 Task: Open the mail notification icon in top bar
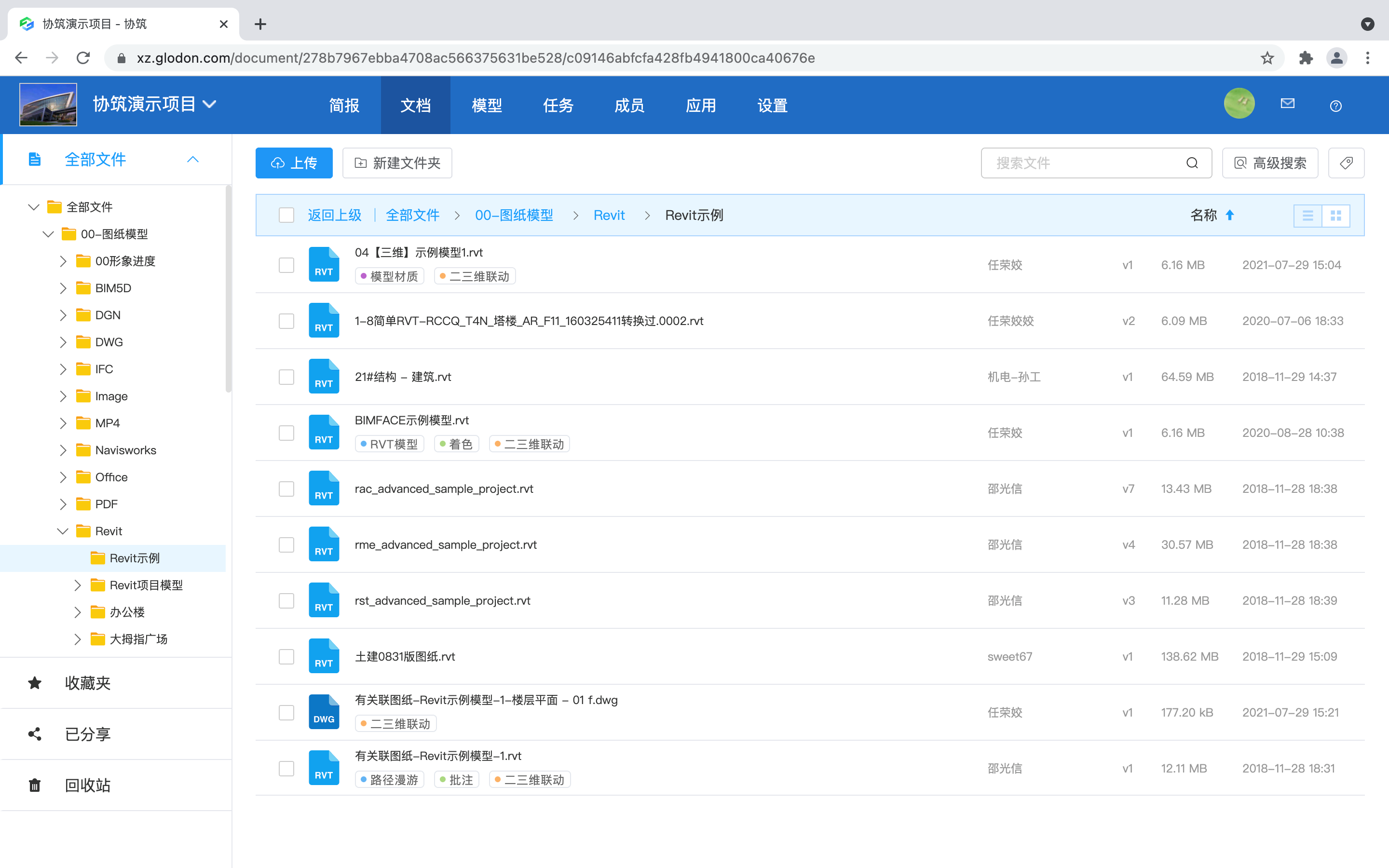(x=1287, y=104)
